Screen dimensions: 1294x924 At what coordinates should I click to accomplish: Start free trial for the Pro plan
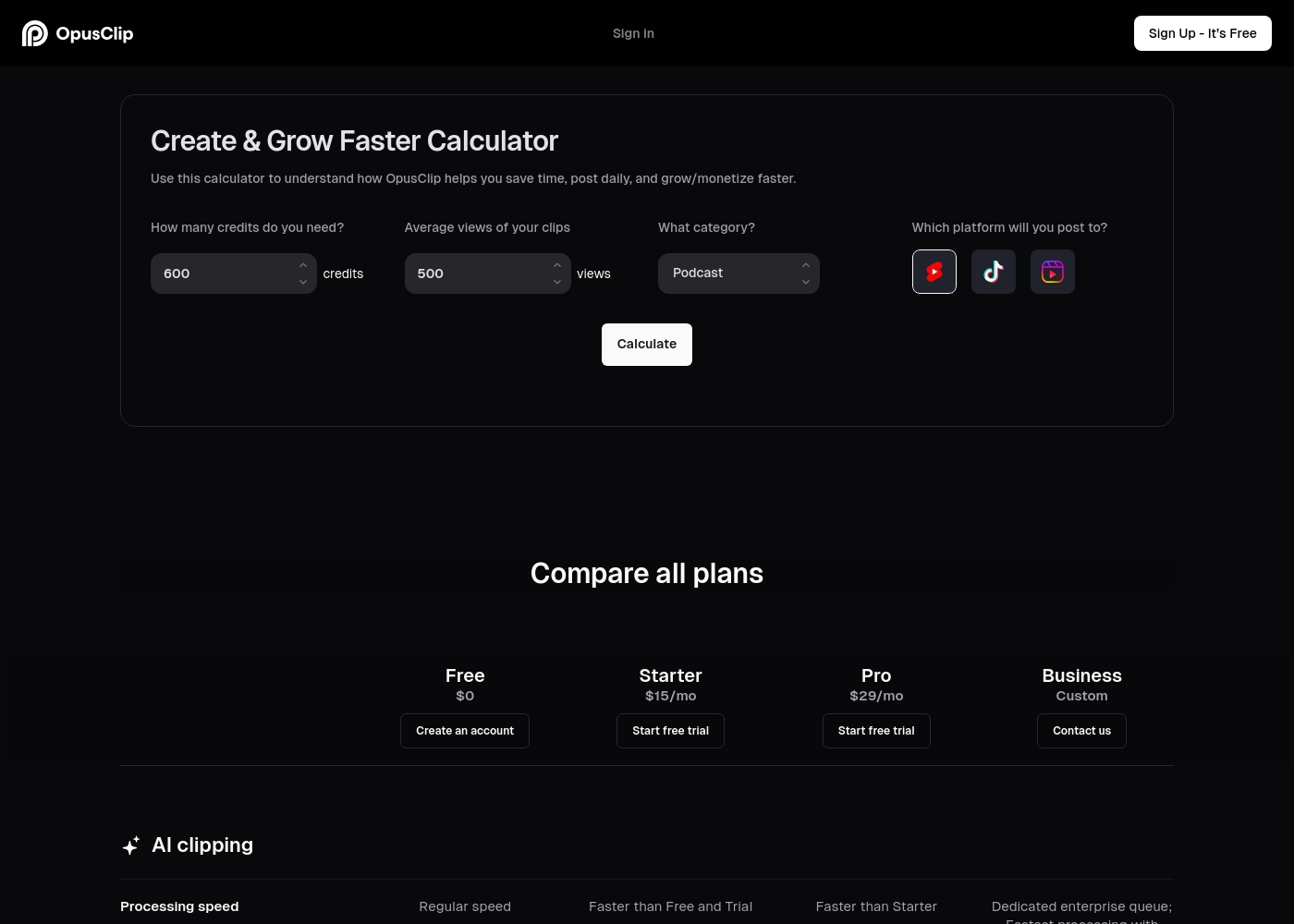pos(876,731)
